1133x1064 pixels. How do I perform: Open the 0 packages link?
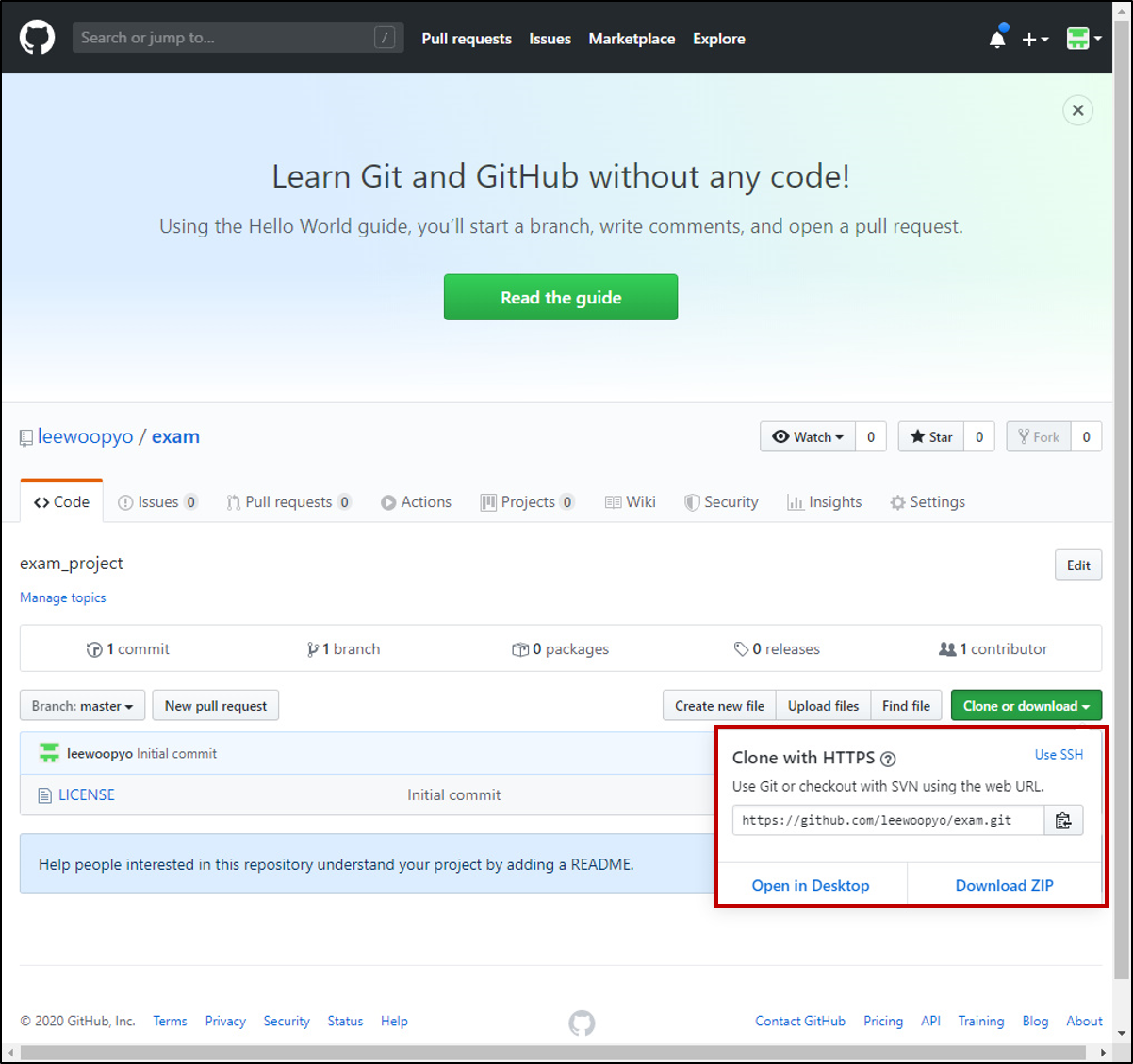click(560, 649)
